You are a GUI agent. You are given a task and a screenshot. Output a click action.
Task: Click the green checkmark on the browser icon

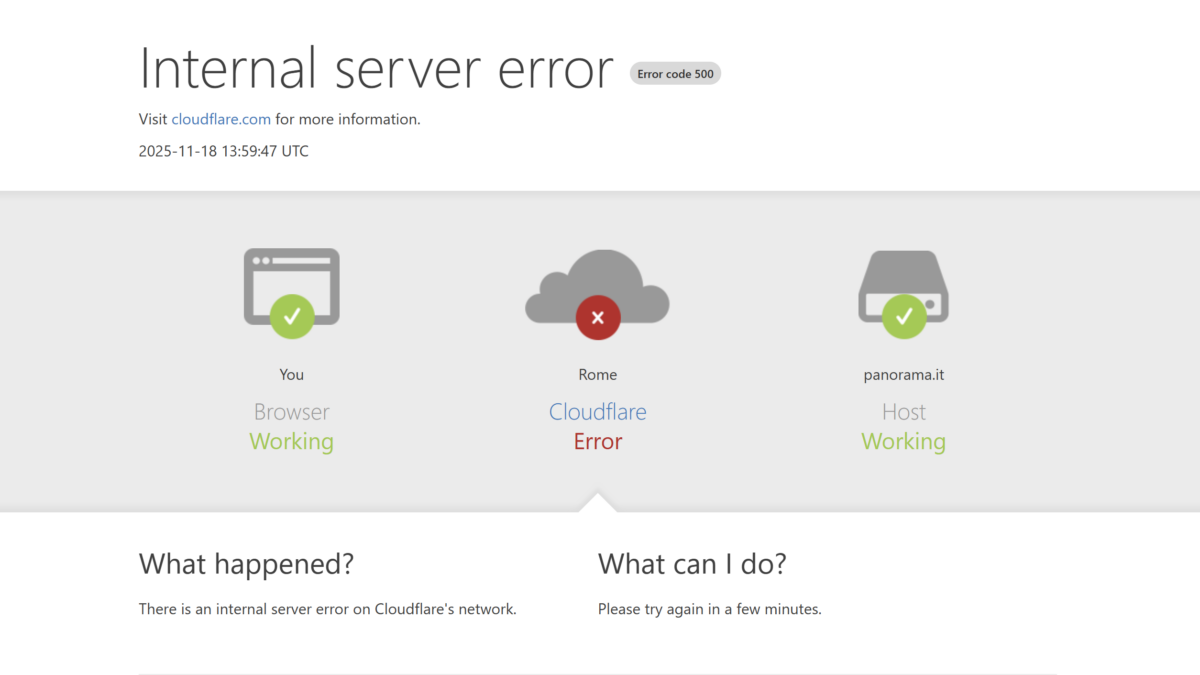click(x=291, y=317)
